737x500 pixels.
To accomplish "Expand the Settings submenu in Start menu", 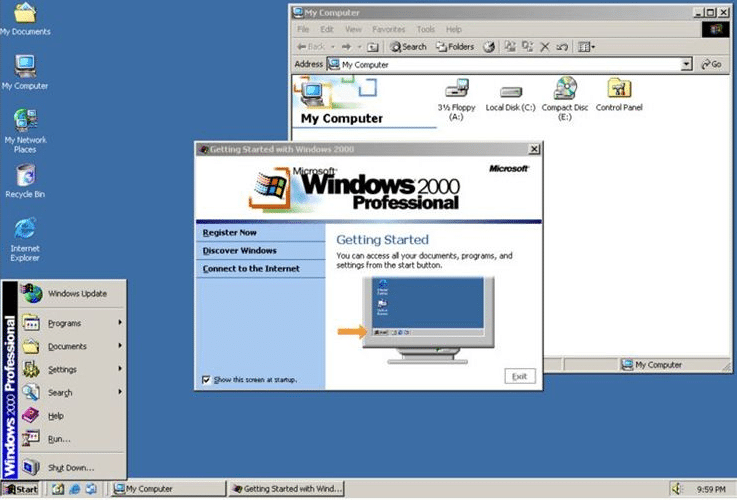I will point(72,369).
